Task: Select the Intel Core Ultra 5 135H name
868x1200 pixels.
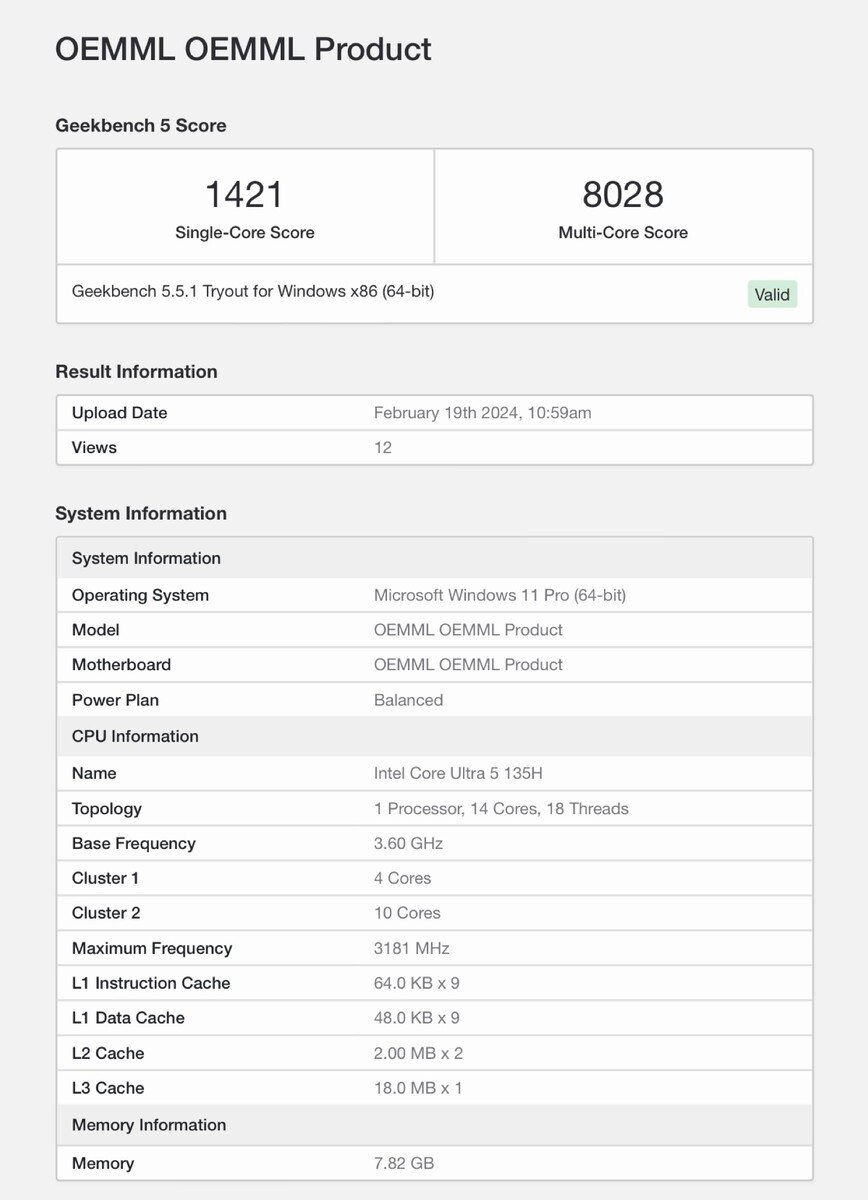Action: coord(458,773)
